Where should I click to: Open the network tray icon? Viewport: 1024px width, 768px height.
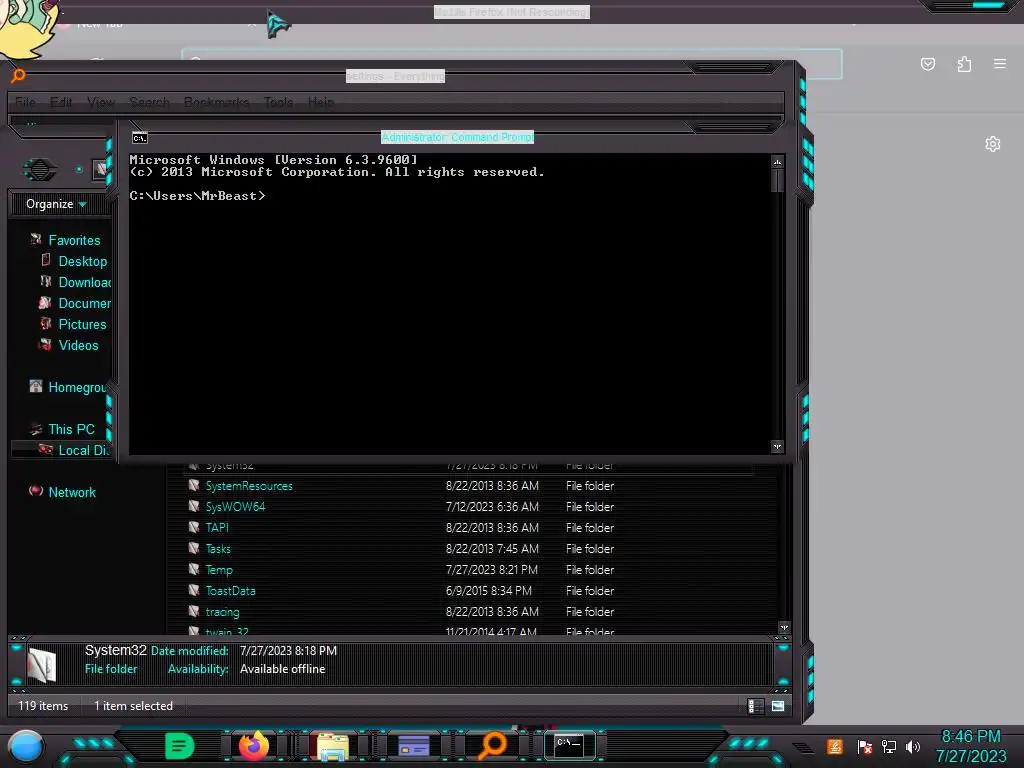tap(889, 746)
